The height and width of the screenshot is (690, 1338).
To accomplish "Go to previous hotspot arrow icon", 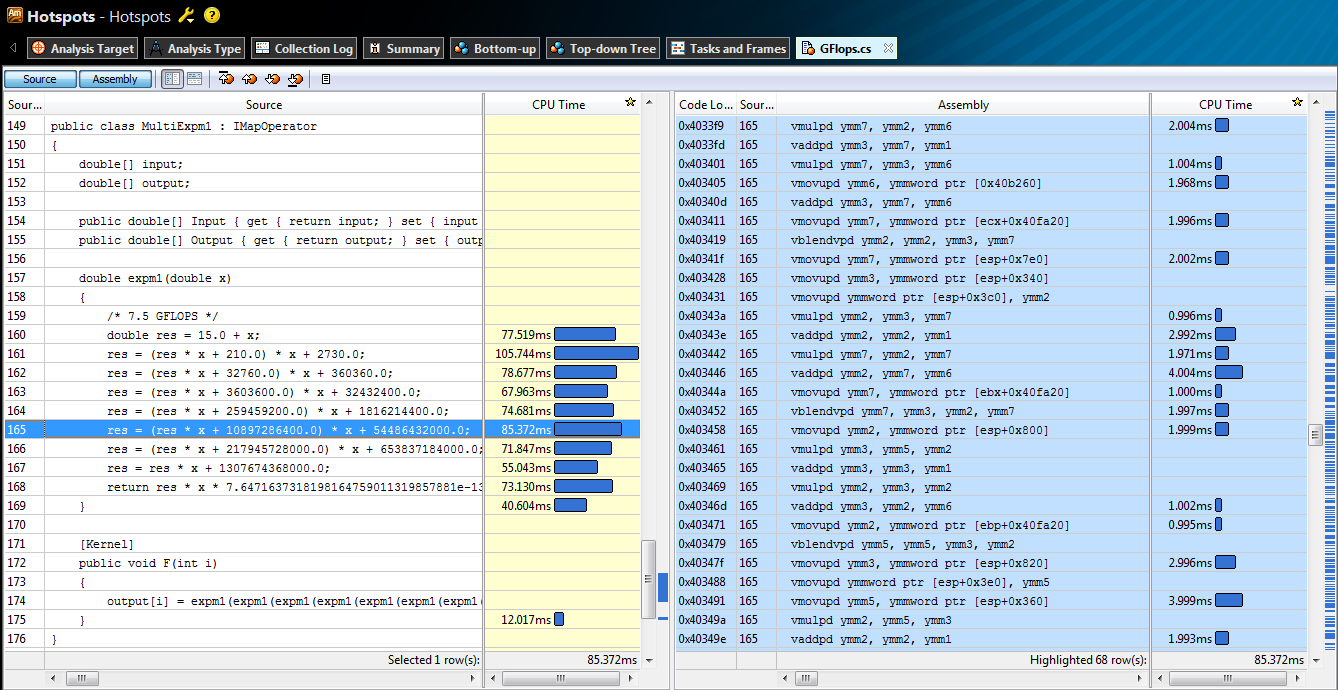I will [x=249, y=79].
